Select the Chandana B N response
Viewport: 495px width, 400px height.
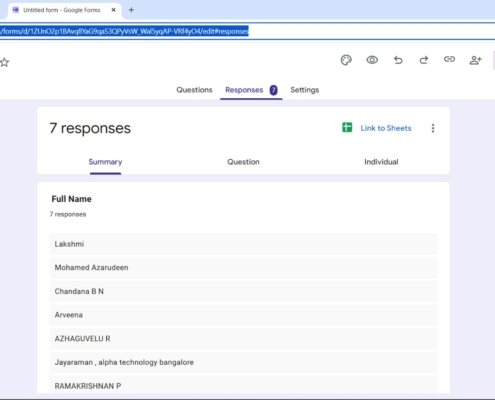(x=243, y=291)
